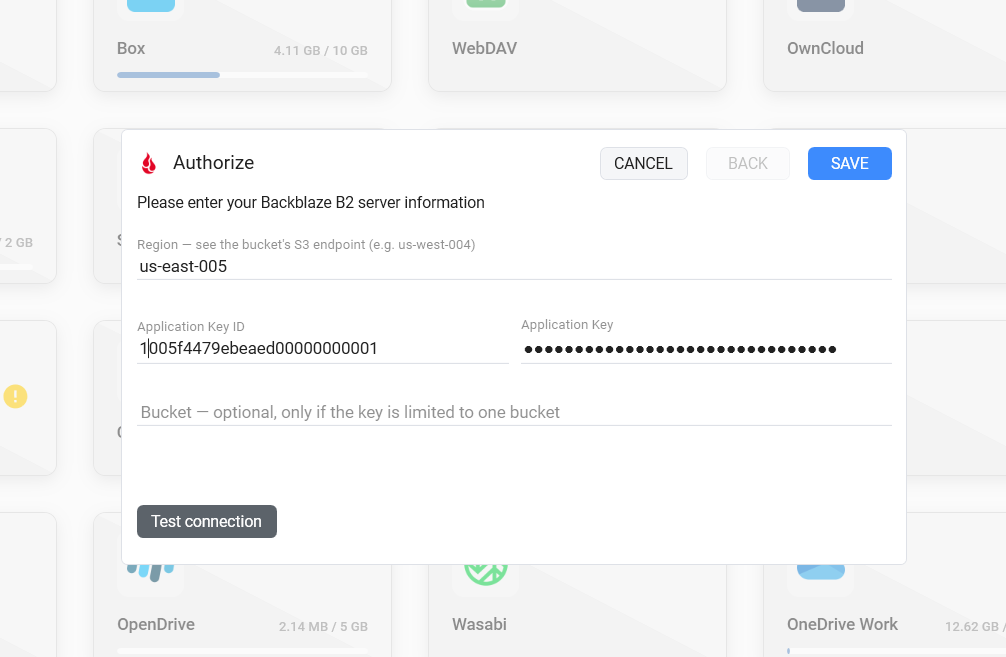Click the disabled Back button

747,164
